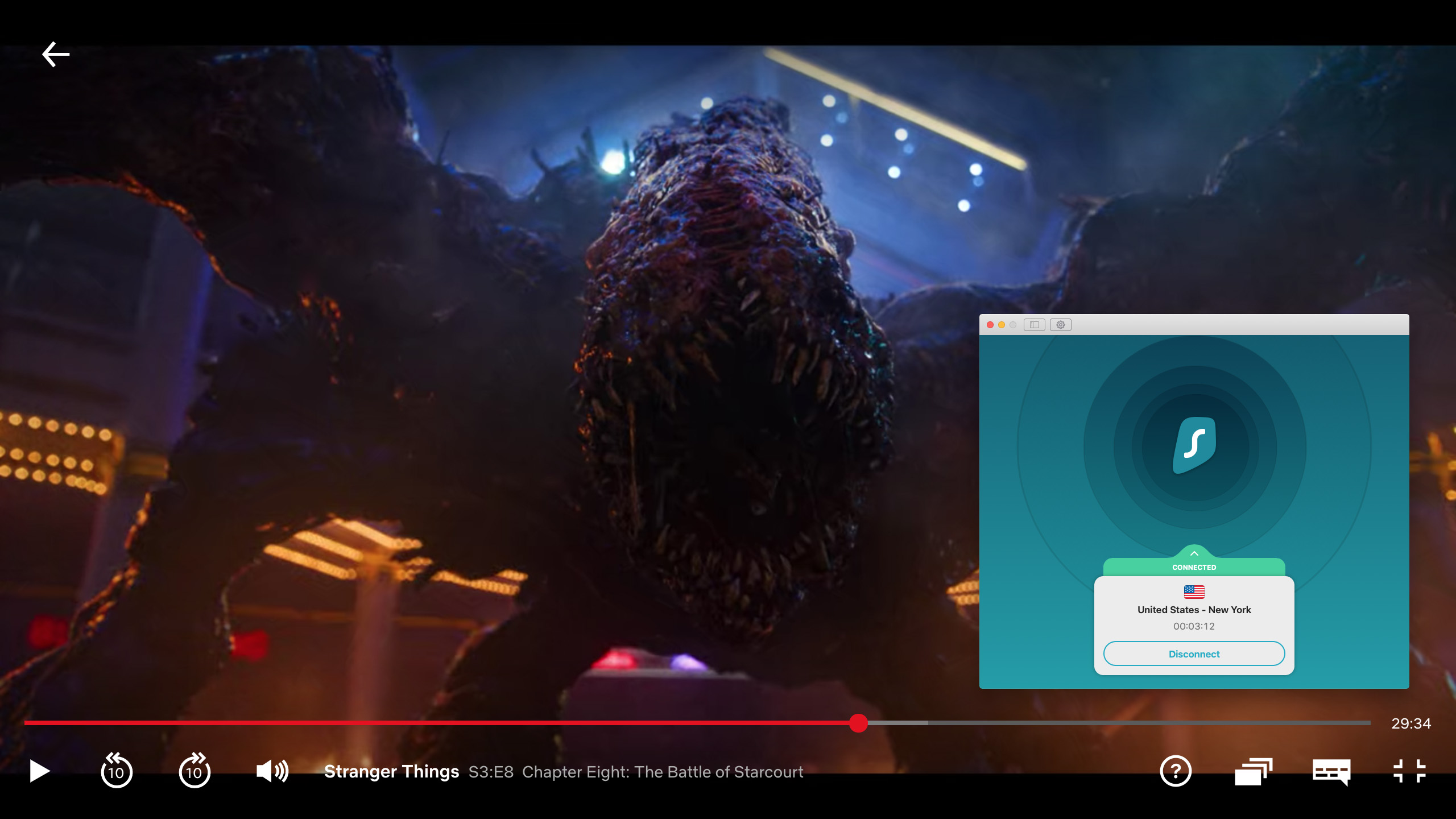Rewind 10 seconds
The image size is (1456, 819).
pyautogui.click(x=117, y=770)
